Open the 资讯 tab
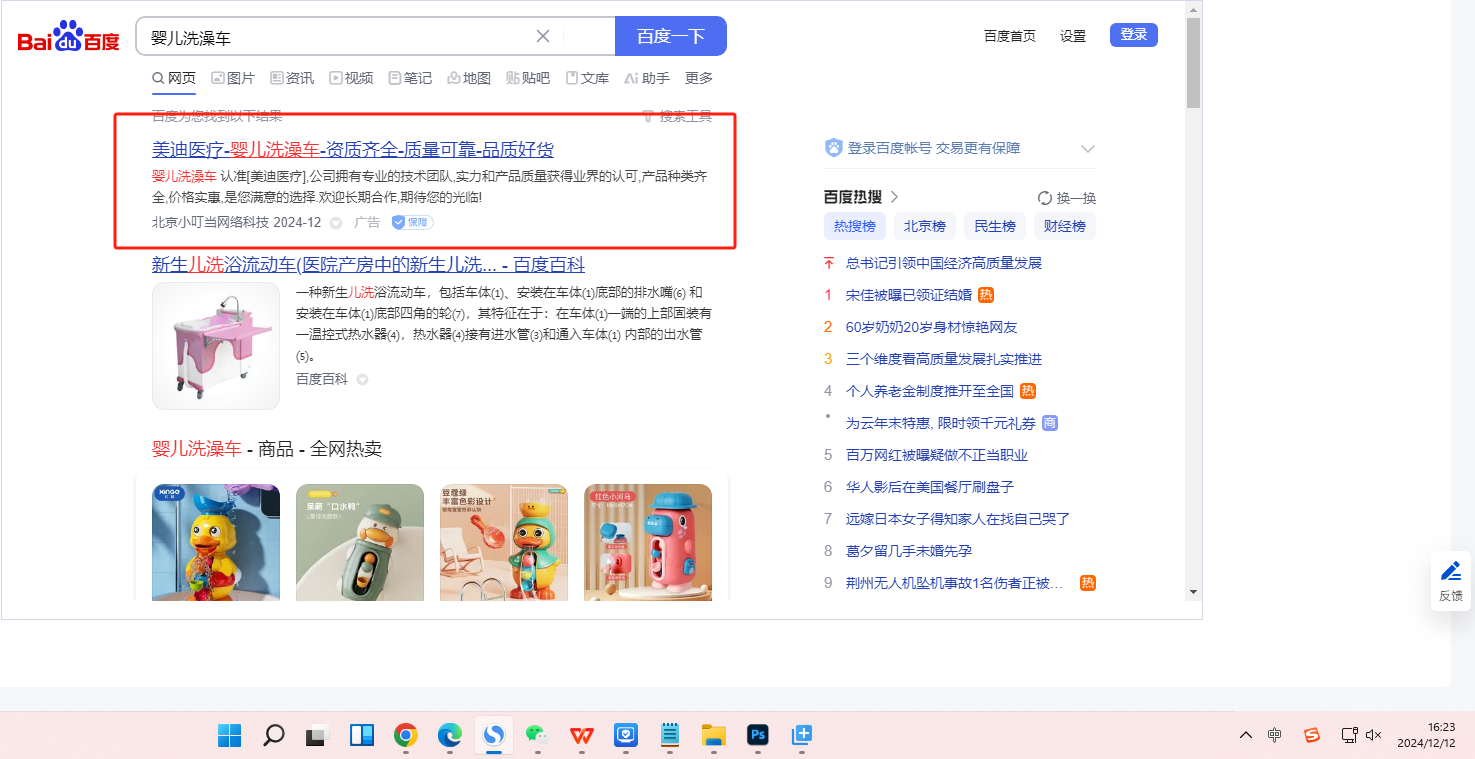The width and height of the screenshot is (1475, 759). [292, 78]
